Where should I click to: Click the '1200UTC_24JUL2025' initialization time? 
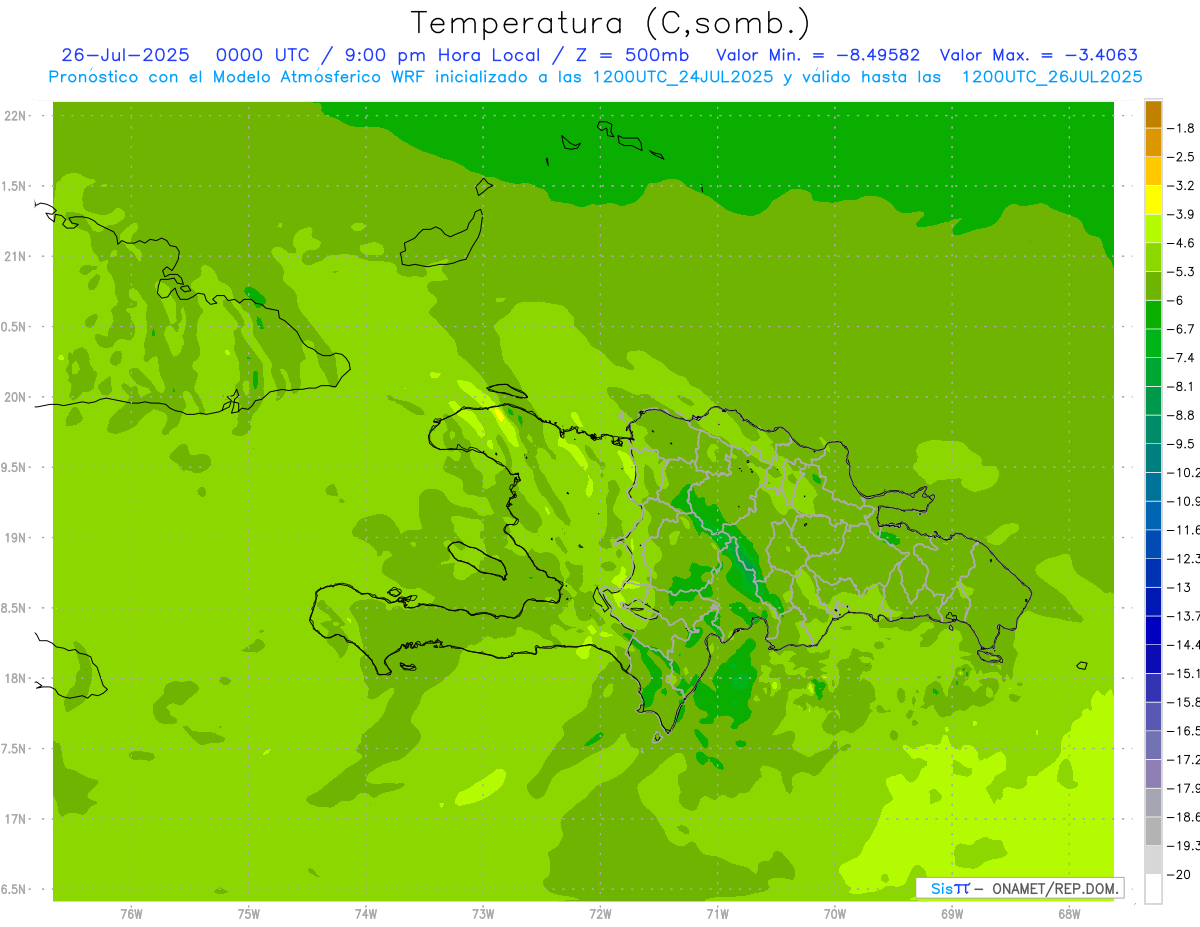click(x=683, y=77)
